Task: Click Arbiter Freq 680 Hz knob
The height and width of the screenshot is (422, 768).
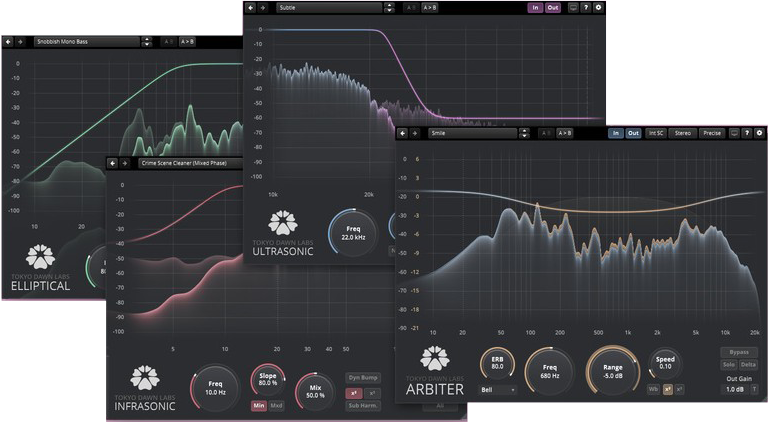Action: [550, 372]
